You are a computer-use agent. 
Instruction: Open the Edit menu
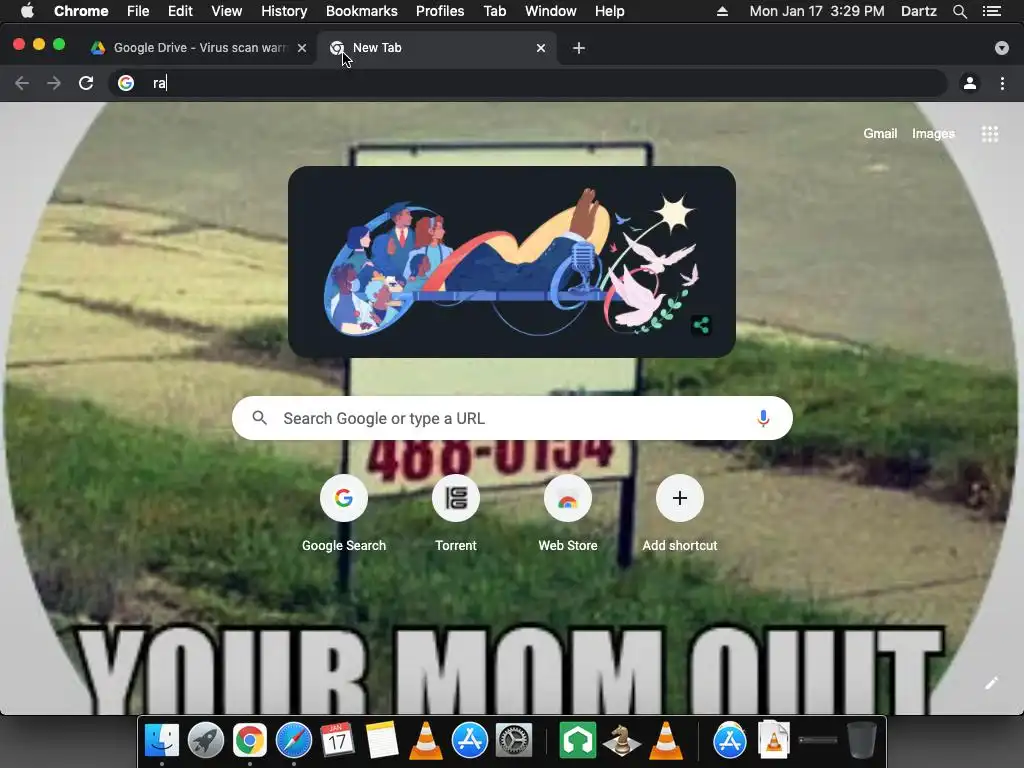coord(180,11)
